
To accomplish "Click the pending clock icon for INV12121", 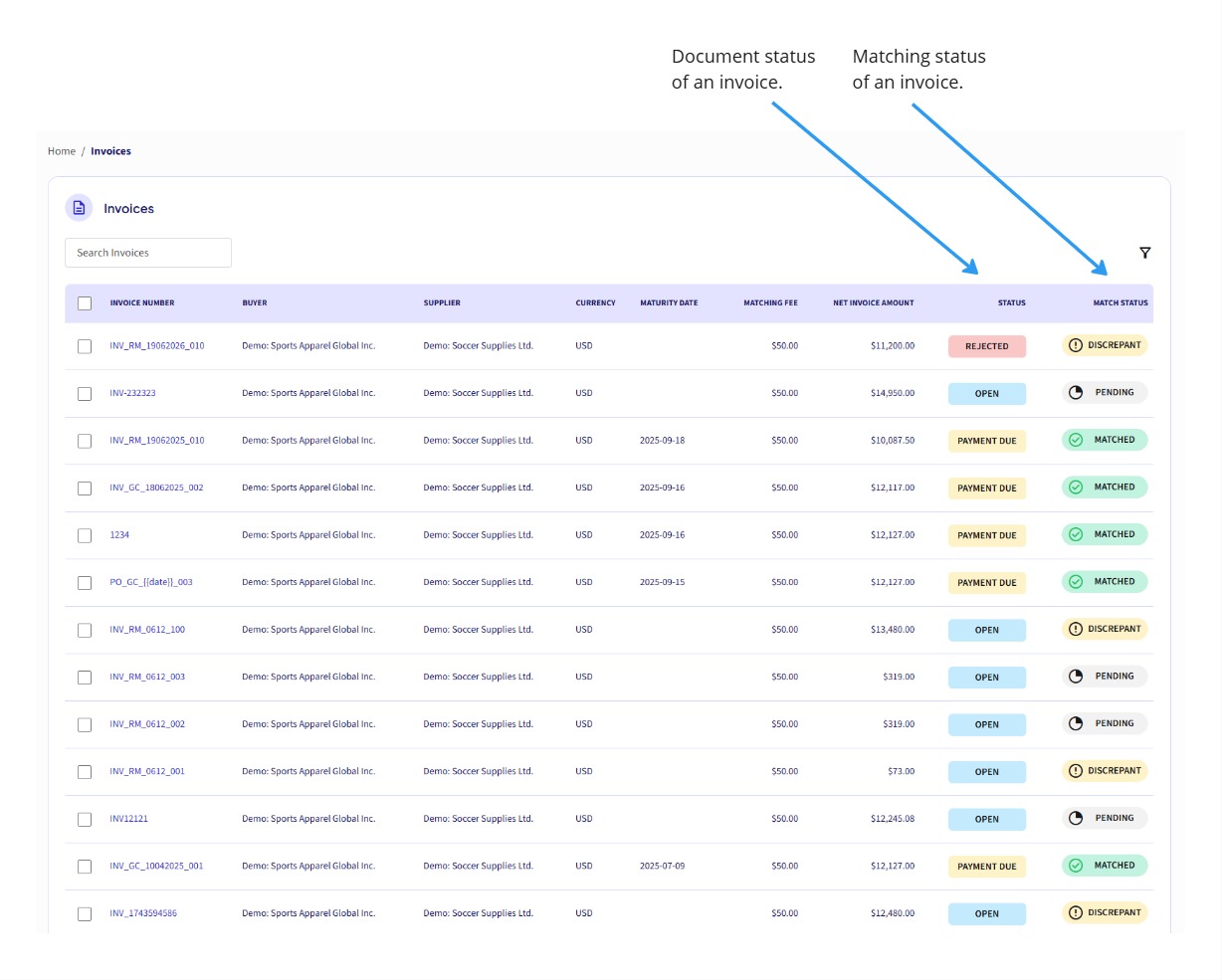I will click(x=1076, y=818).
